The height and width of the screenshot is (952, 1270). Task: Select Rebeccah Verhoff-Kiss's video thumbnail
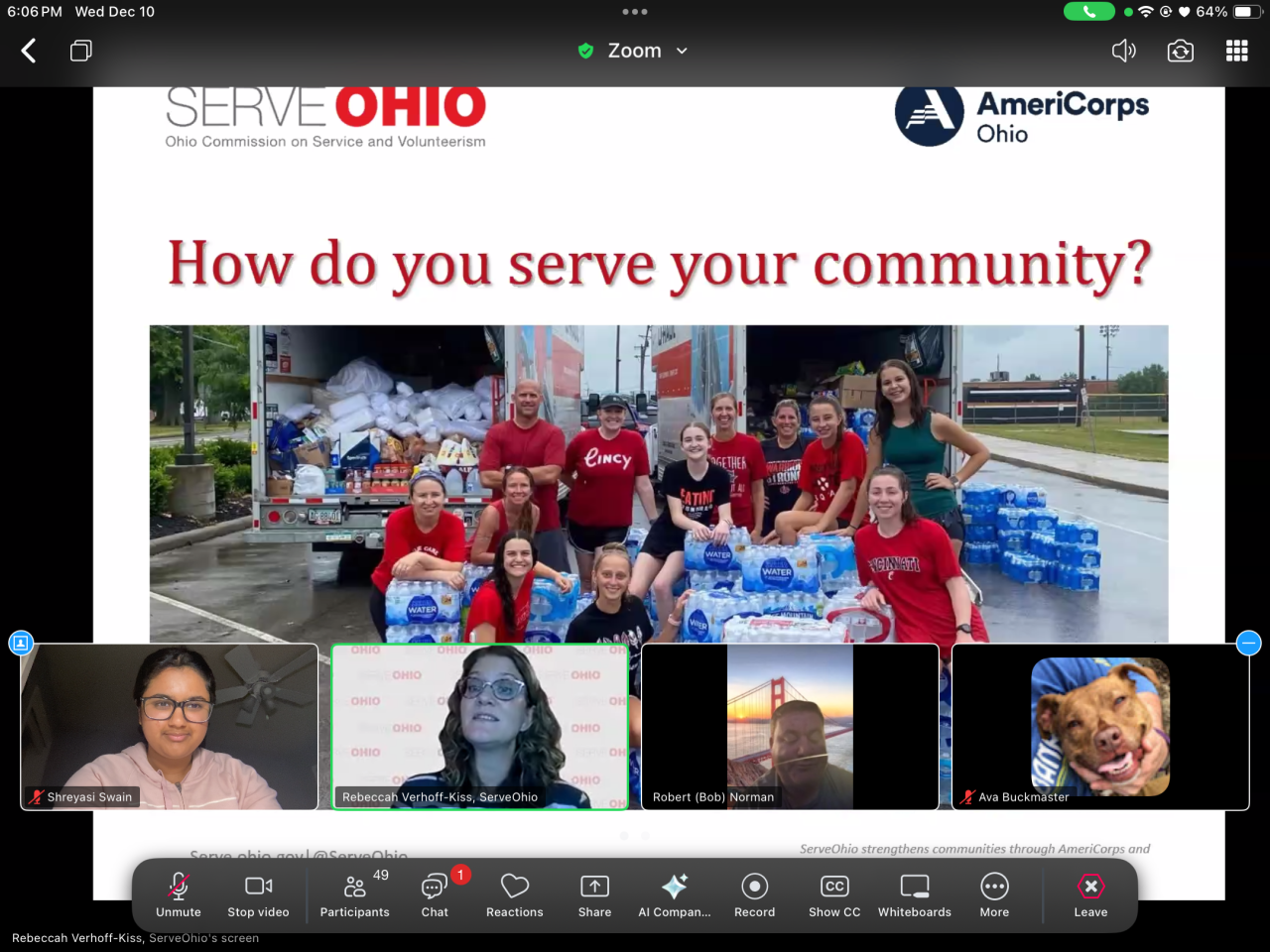pos(480,727)
